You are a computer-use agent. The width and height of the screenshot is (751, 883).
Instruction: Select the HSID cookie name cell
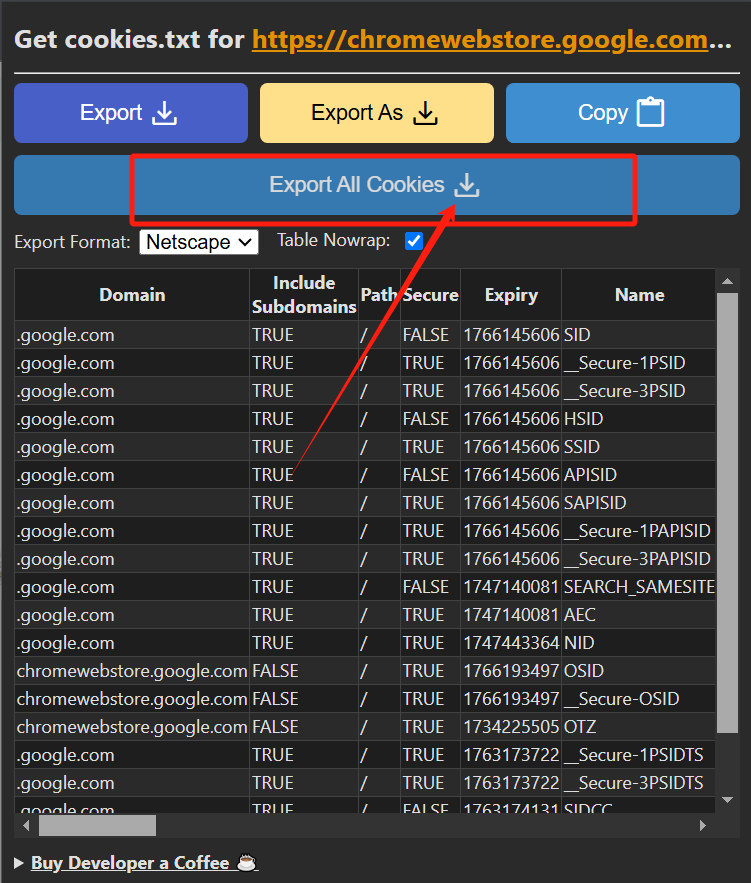(x=639, y=419)
